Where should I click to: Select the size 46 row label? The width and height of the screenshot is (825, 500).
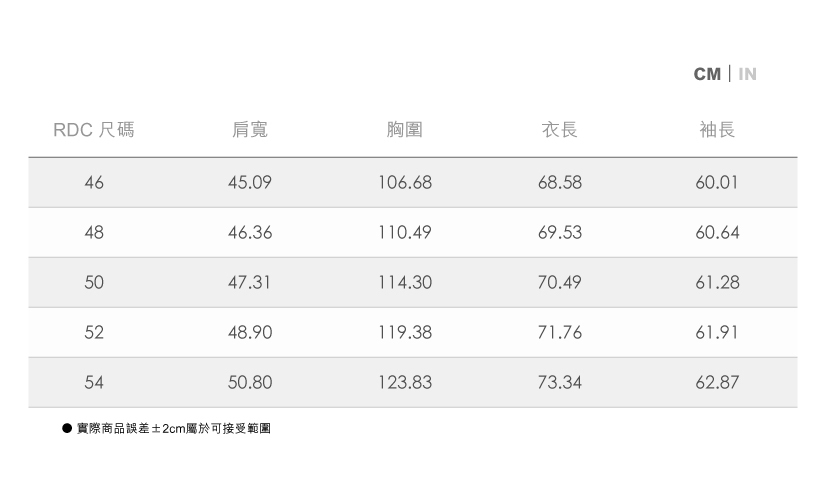[94, 183]
